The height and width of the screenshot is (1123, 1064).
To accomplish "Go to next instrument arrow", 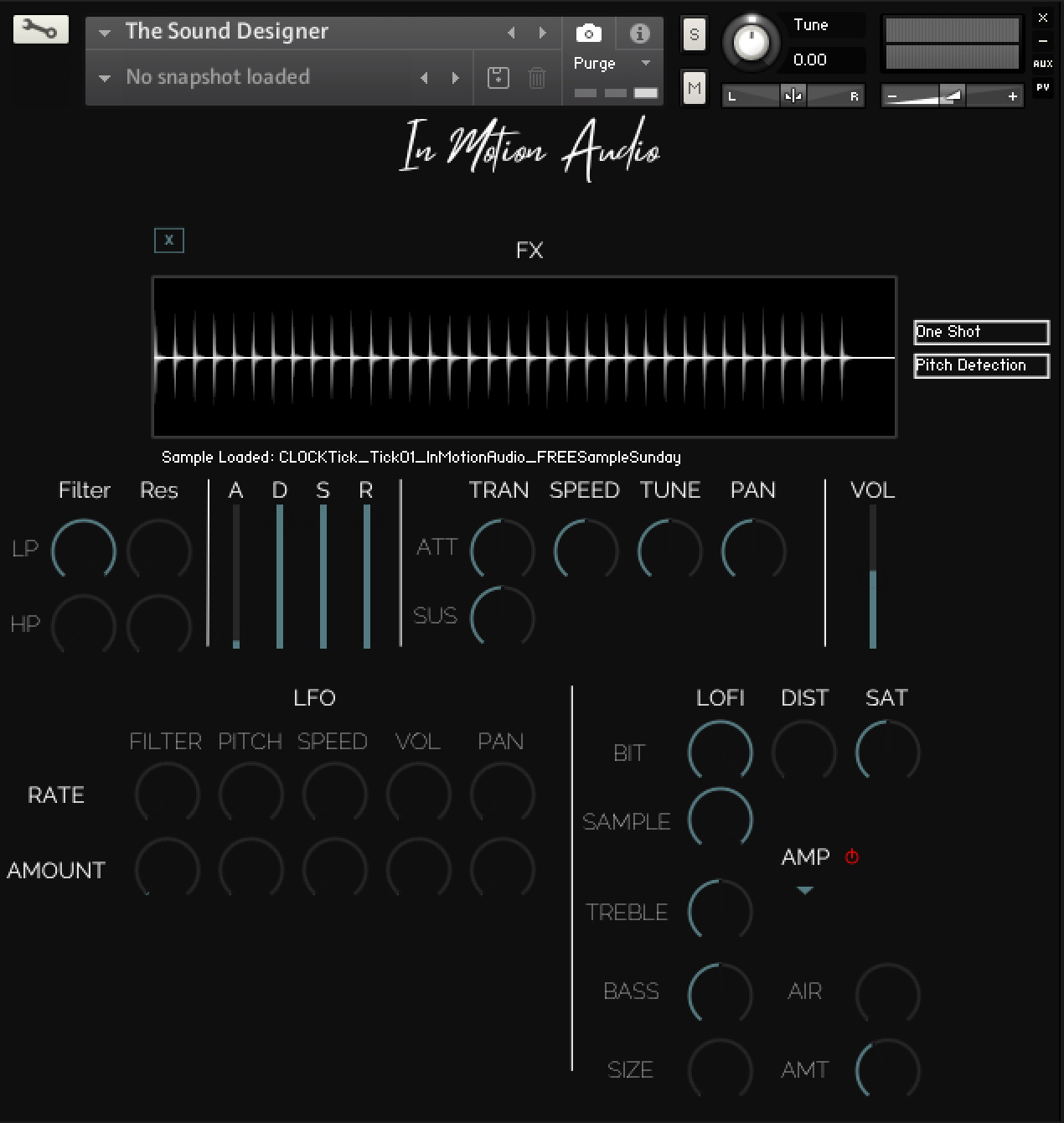I will click(x=543, y=33).
